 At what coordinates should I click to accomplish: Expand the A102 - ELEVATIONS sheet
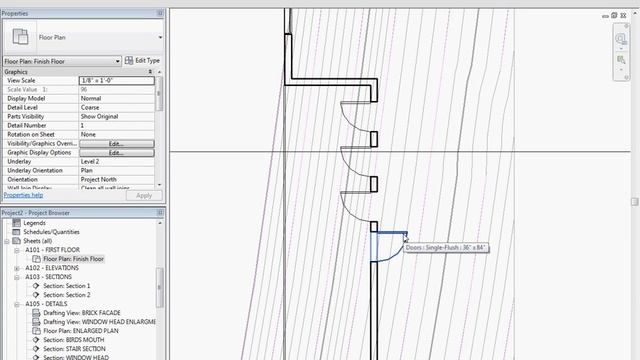(x=17, y=268)
